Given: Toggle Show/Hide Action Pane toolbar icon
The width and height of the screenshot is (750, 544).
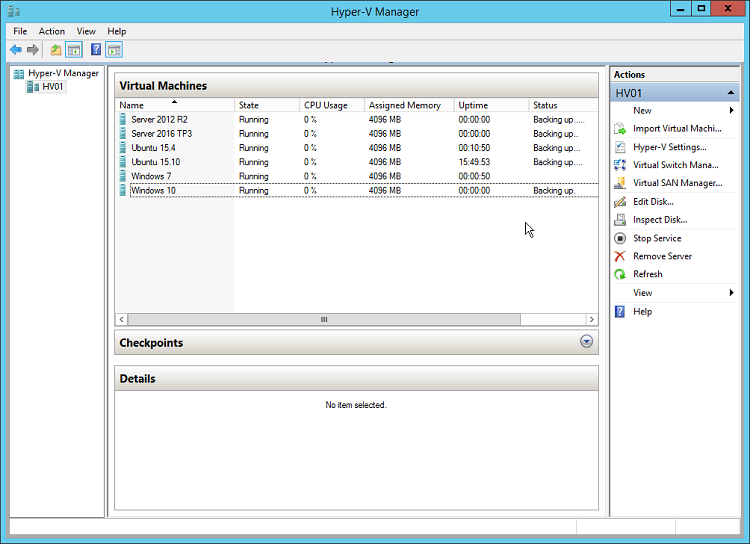Looking at the screenshot, I should click(114, 49).
